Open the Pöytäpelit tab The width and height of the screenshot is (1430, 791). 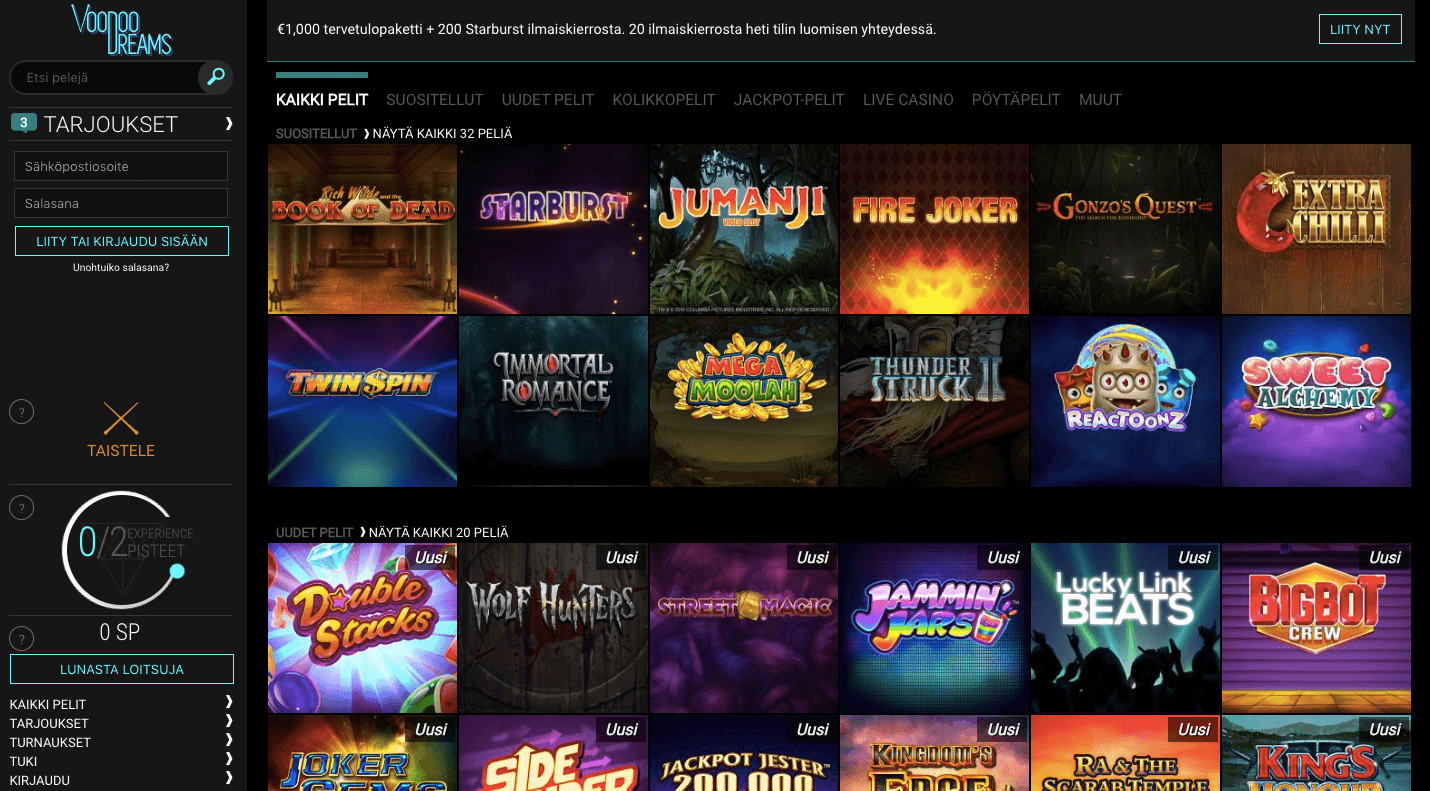pyautogui.click(x=1016, y=100)
